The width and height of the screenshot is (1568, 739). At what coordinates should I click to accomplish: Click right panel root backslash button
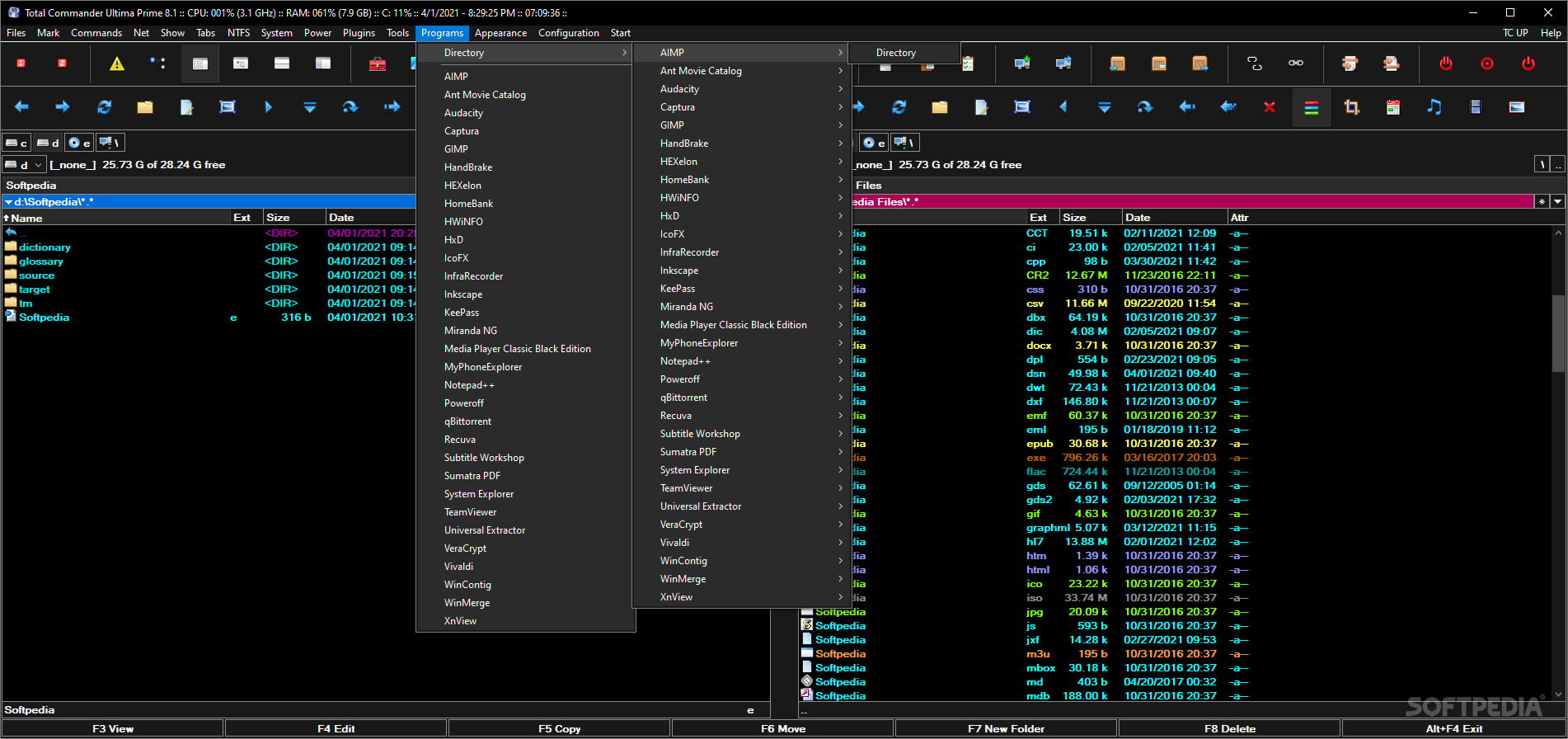pos(1542,164)
